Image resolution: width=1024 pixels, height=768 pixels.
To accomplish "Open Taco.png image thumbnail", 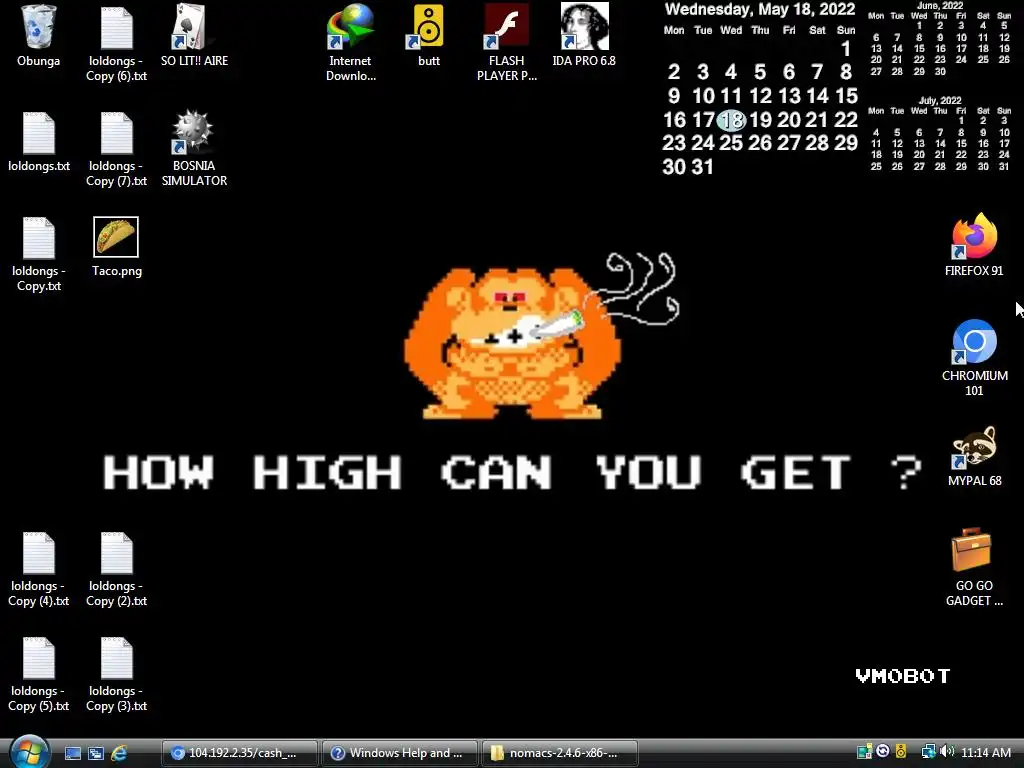I will tap(116, 247).
